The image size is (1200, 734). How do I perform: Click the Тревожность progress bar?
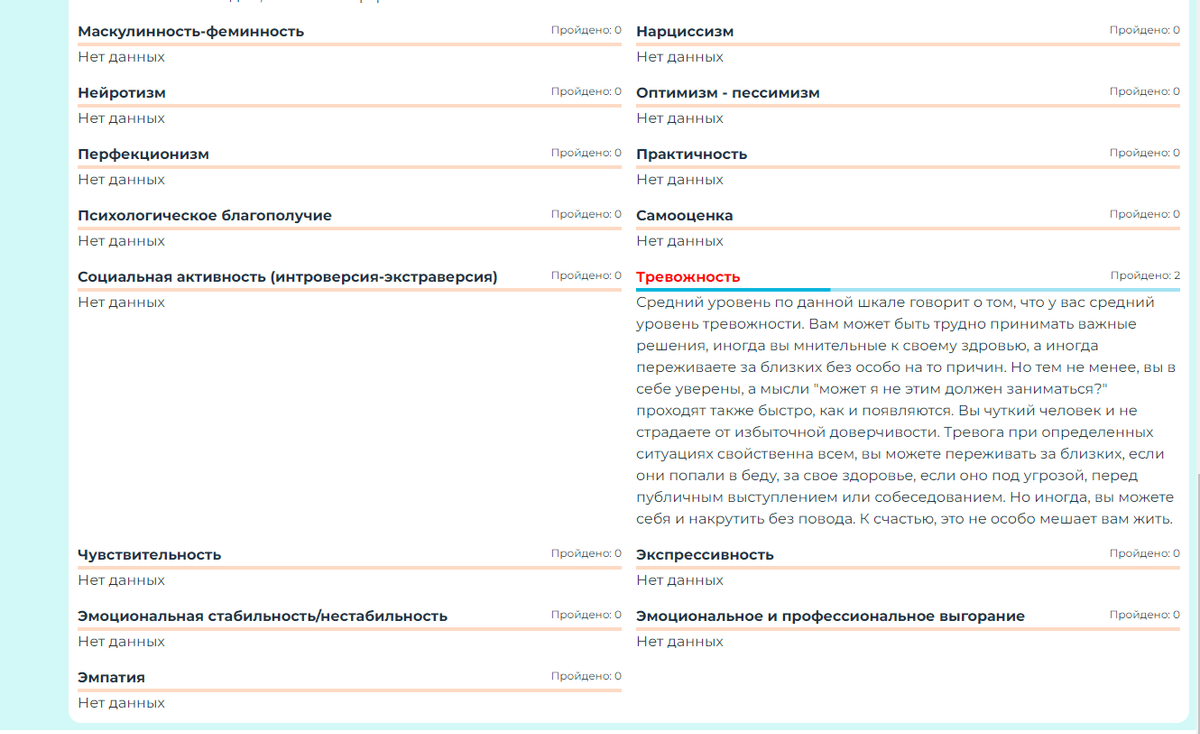pyautogui.click(x=908, y=289)
